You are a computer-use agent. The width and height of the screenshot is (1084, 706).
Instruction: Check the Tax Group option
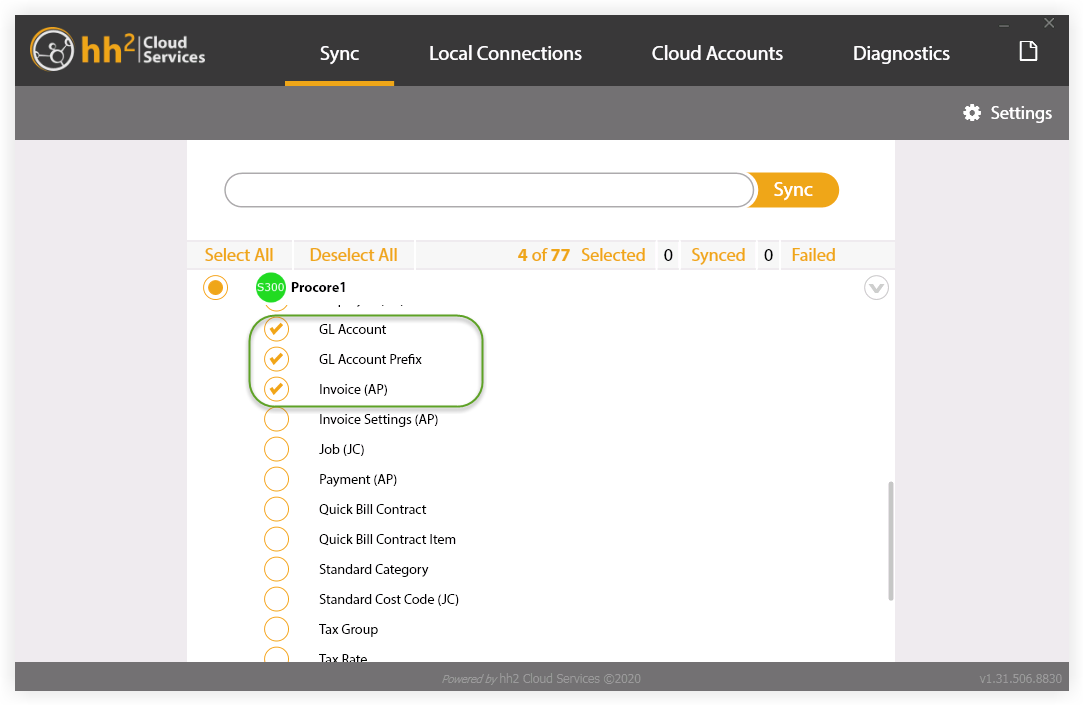click(276, 629)
